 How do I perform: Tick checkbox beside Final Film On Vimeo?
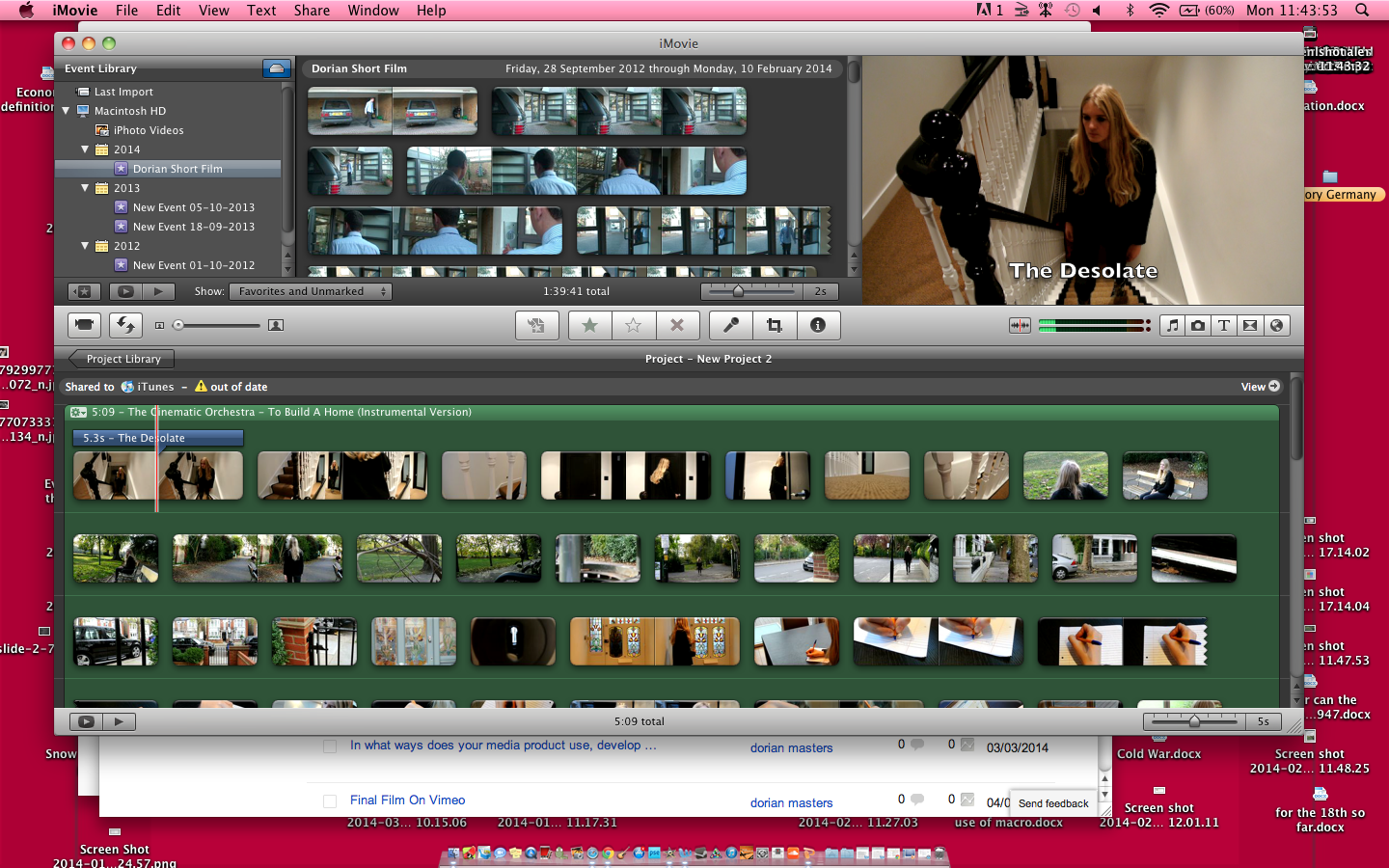pos(330,801)
